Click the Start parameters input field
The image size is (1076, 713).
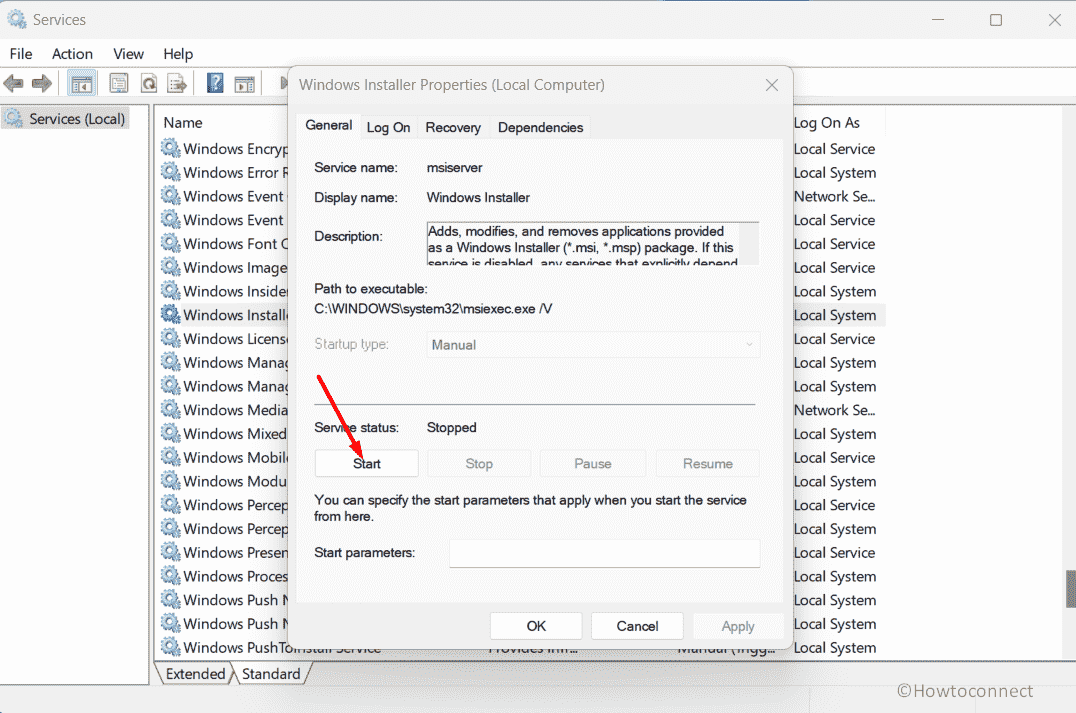tap(605, 553)
